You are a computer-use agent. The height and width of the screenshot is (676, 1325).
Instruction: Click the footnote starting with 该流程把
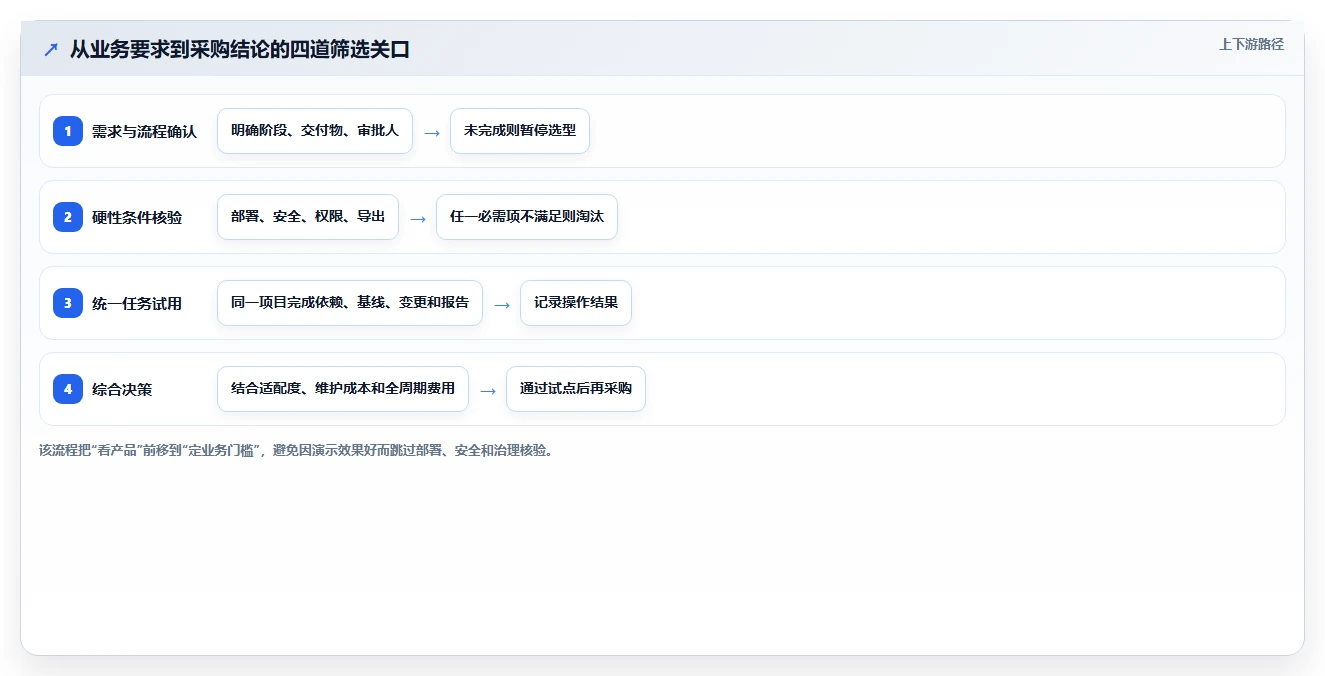(296, 450)
